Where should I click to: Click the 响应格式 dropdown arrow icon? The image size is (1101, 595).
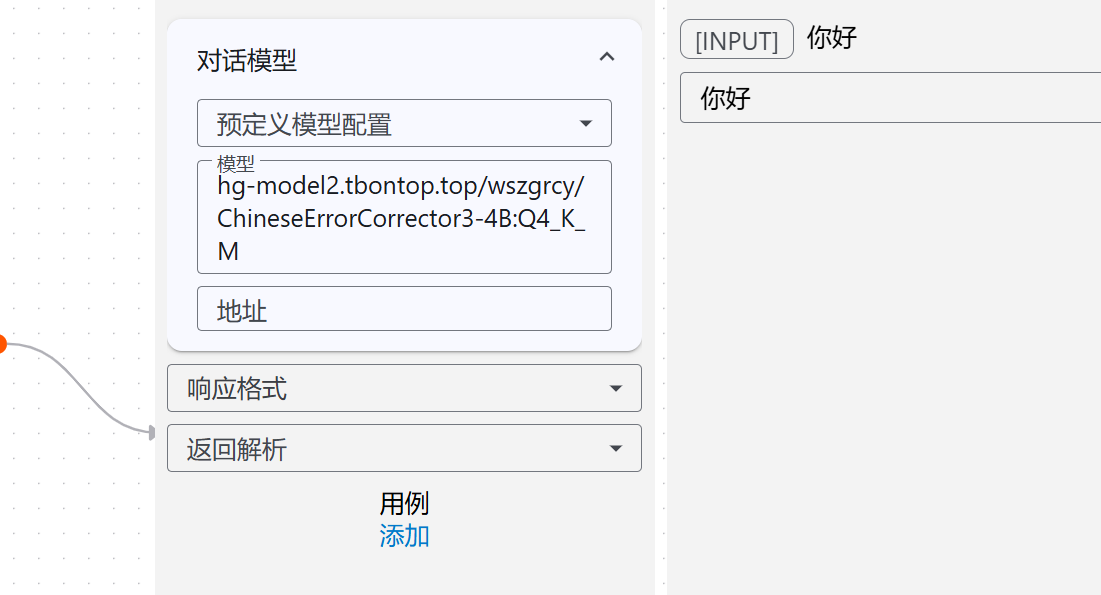click(x=616, y=389)
